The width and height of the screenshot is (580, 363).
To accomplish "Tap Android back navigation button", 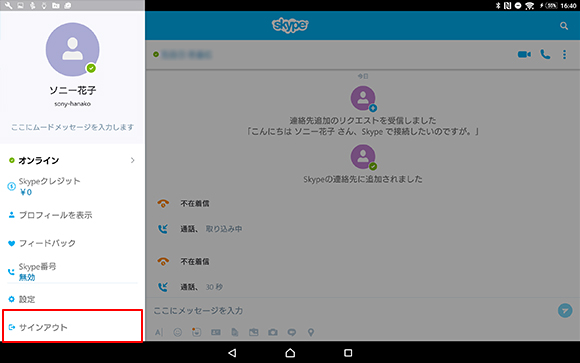I will 232,353.
